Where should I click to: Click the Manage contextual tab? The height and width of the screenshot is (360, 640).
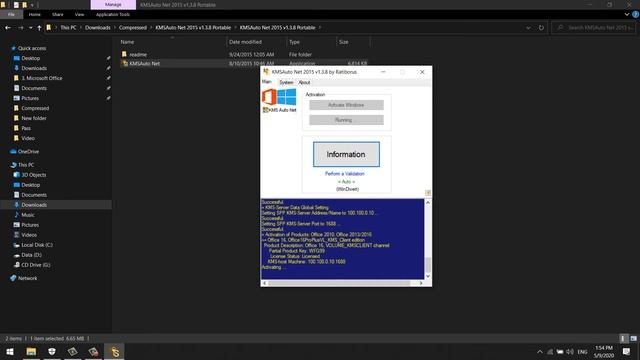[x=113, y=4]
